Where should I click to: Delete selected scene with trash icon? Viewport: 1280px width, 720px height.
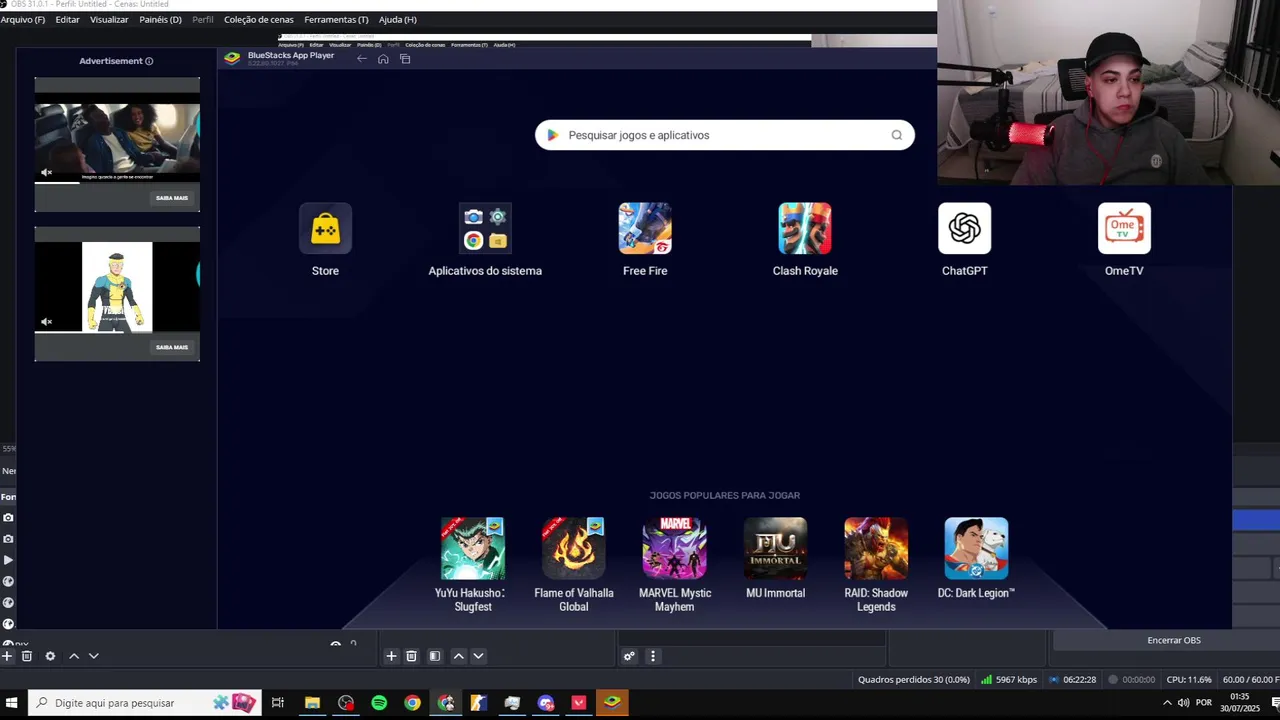[27, 656]
